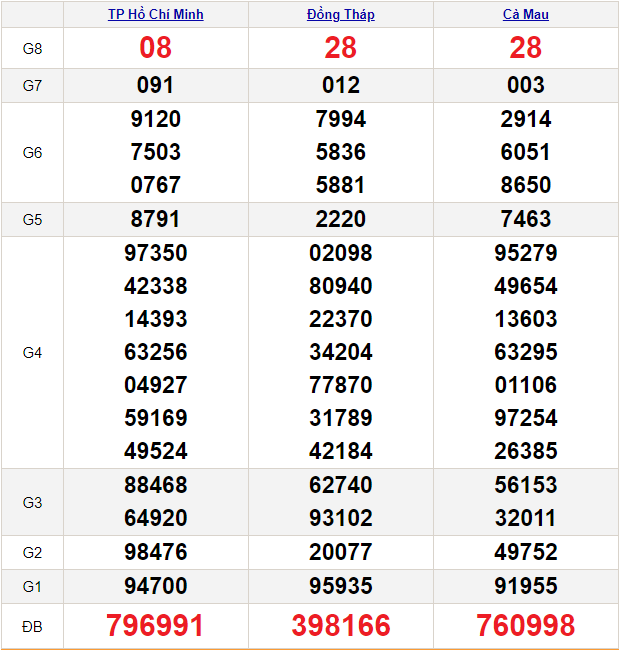Select G7 number 003
The image size is (621, 650).
[x=525, y=86]
